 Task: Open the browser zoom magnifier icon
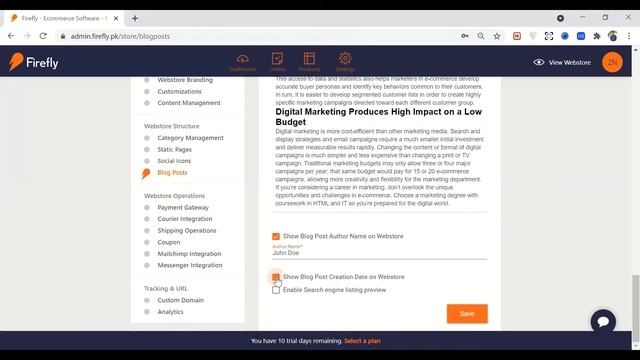coord(481,36)
